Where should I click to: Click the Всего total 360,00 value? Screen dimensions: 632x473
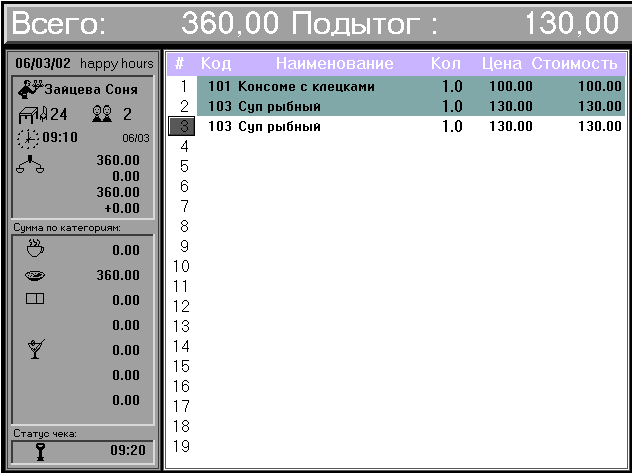tap(230, 23)
